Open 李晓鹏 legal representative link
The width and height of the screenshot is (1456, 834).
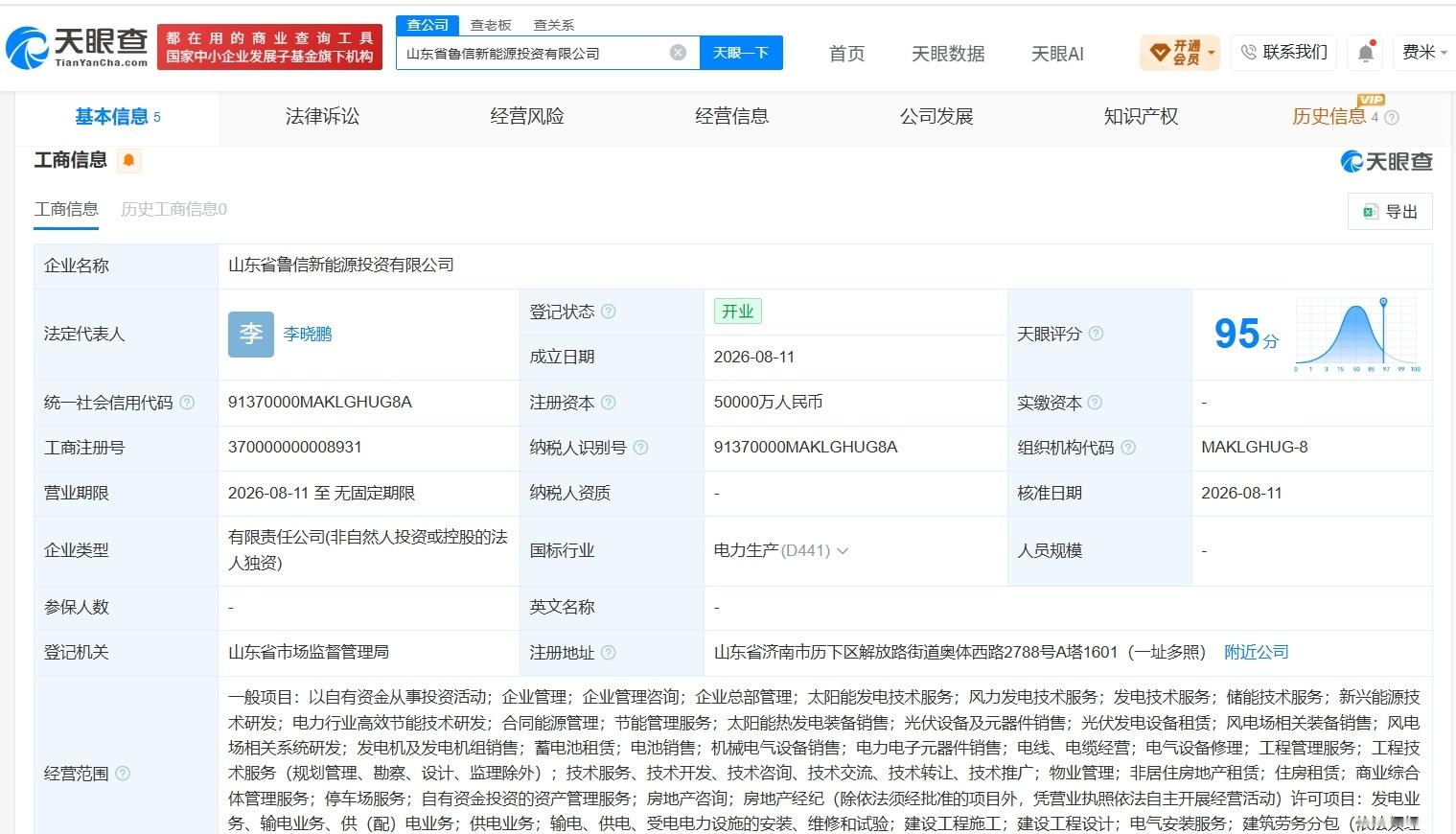click(308, 334)
